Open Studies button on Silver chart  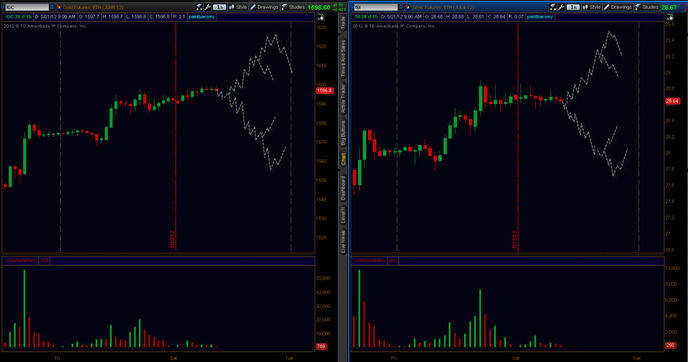point(647,7)
